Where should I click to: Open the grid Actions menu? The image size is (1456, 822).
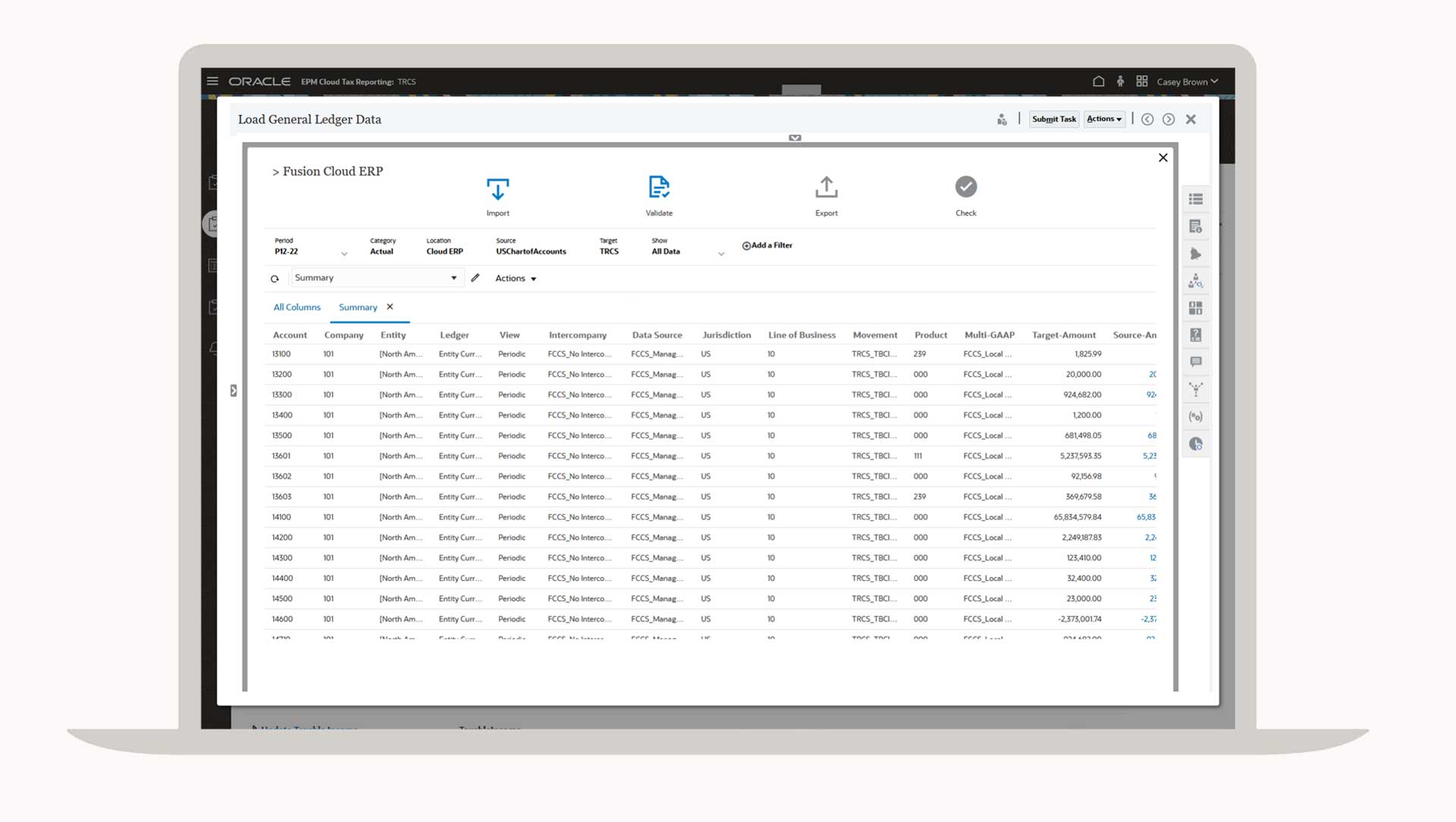[x=516, y=278]
